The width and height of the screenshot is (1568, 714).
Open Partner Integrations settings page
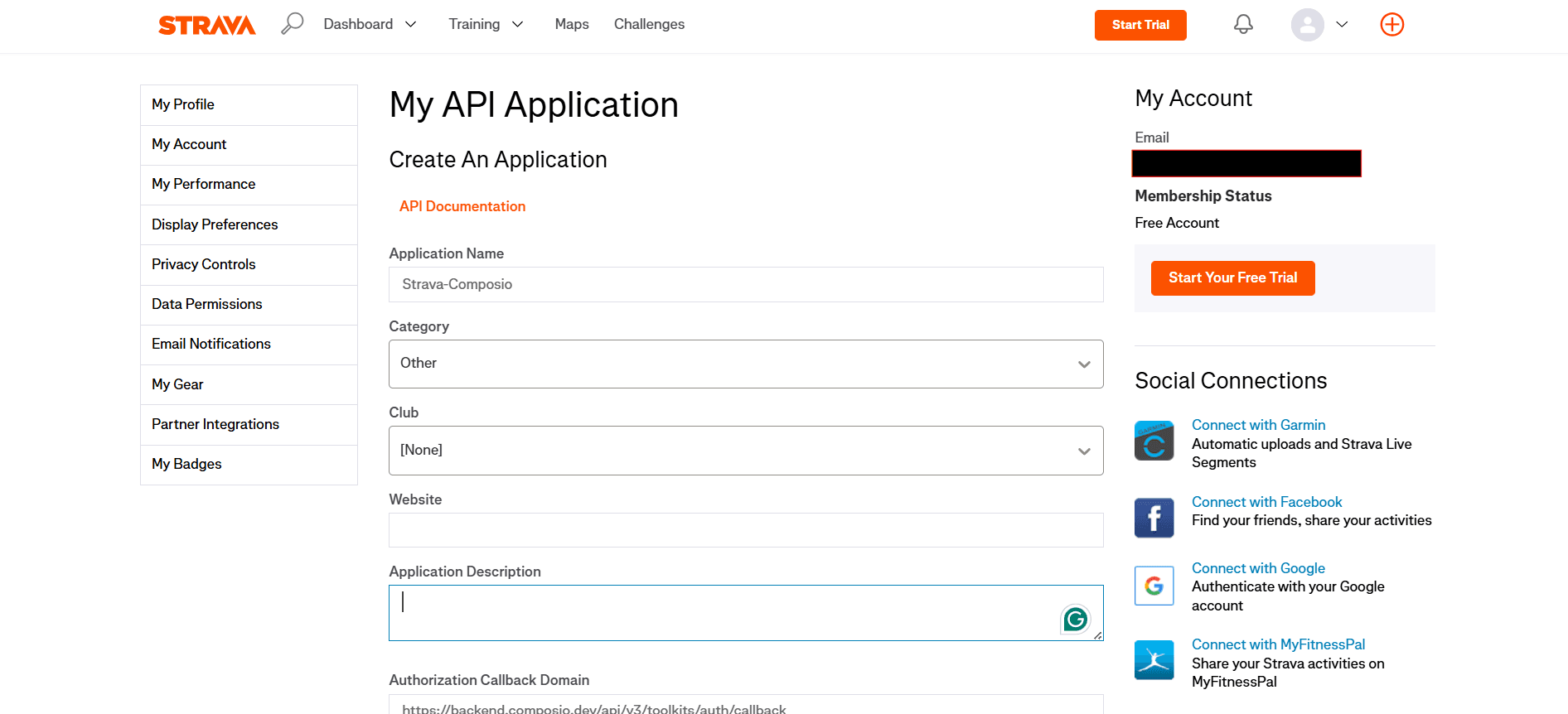point(215,424)
